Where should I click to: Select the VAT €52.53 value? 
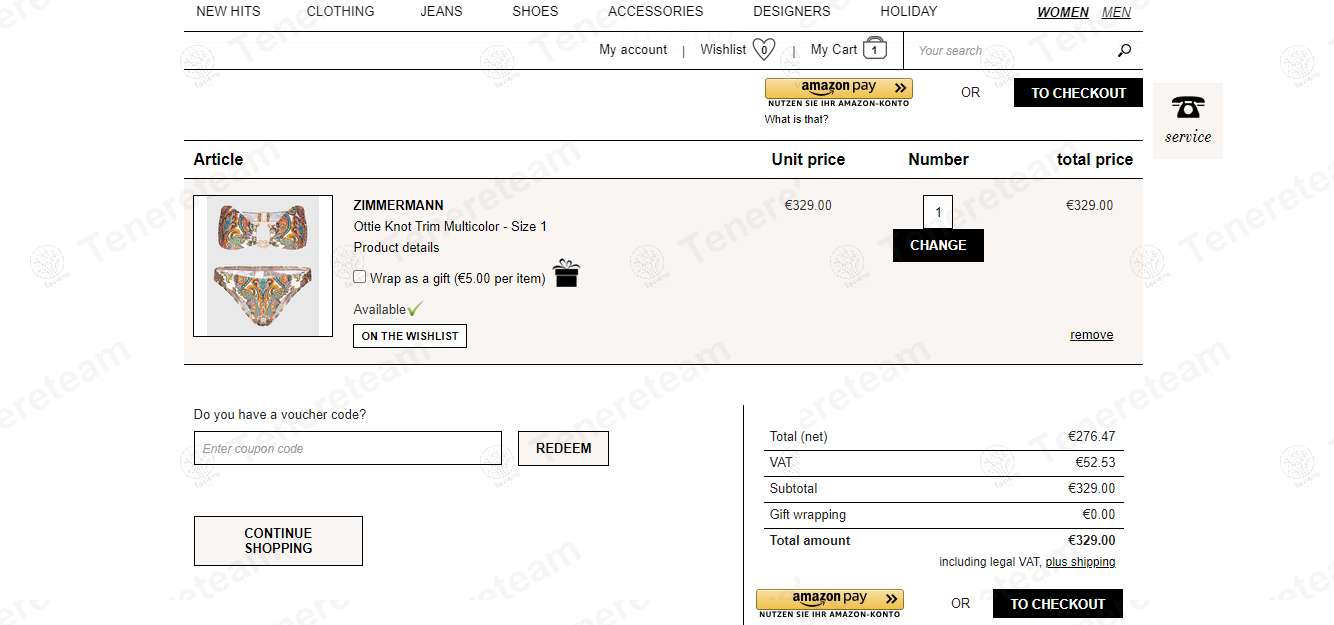pos(1095,462)
